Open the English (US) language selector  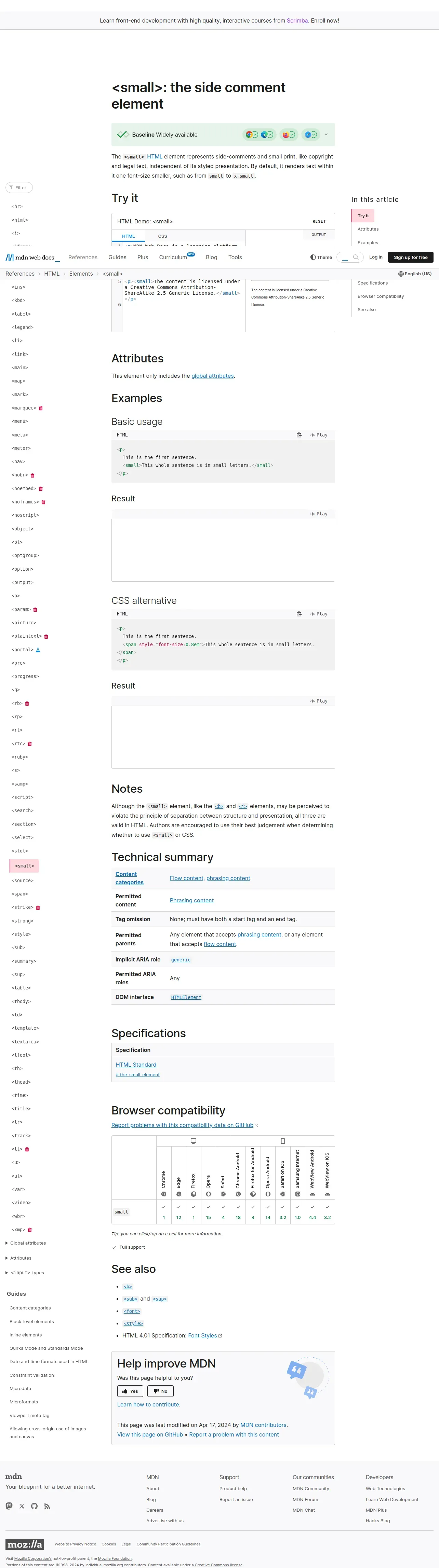(x=415, y=274)
